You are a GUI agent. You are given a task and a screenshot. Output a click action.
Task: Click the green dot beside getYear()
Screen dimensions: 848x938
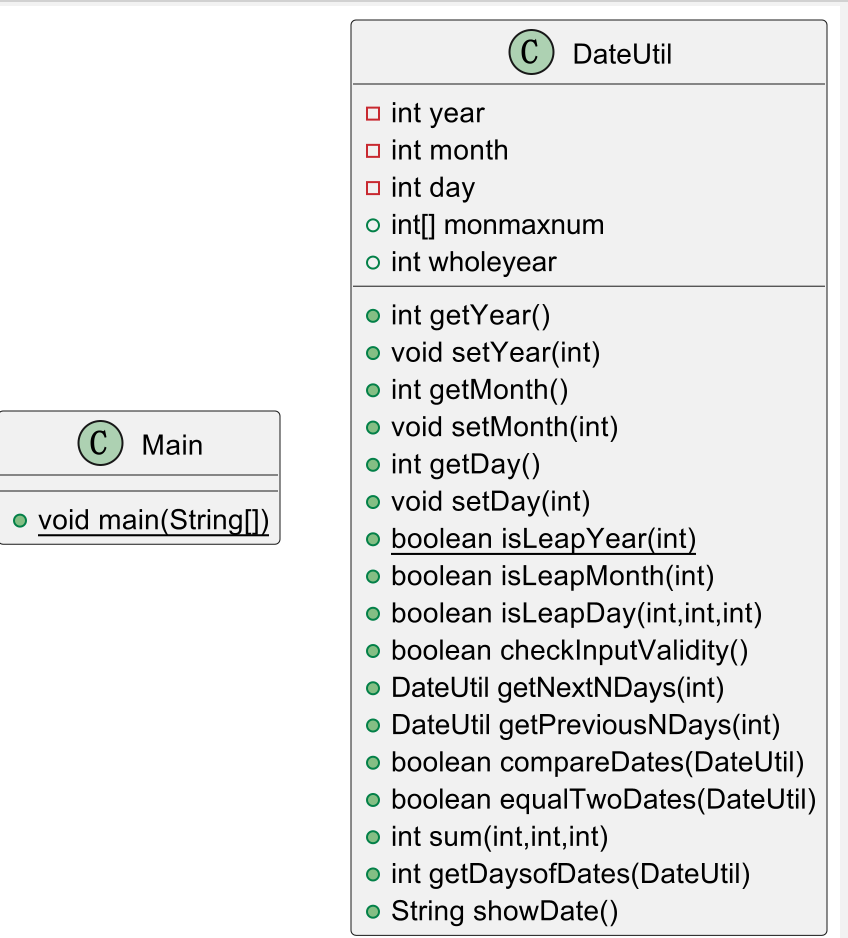click(373, 316)
